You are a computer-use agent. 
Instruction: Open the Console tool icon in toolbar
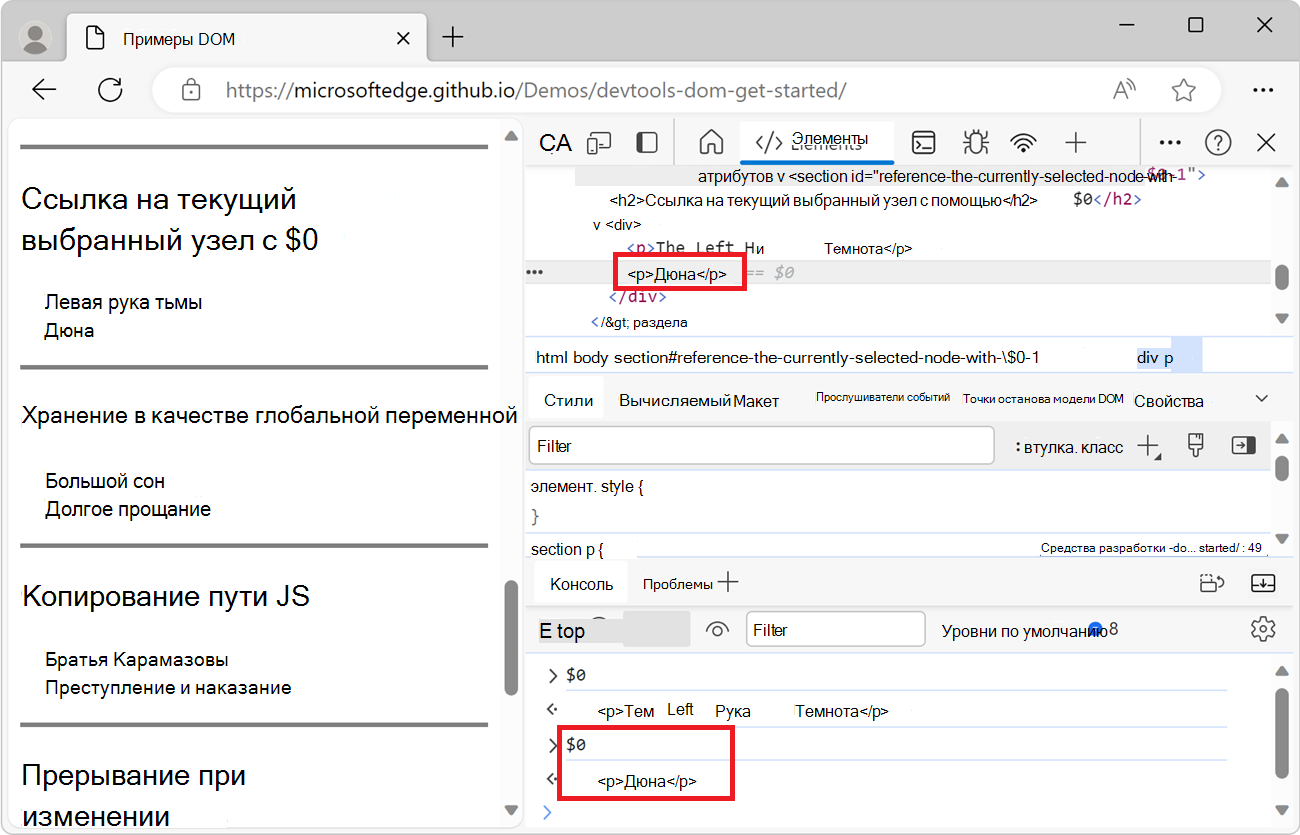pyautogui.click(x=924, y=143)
